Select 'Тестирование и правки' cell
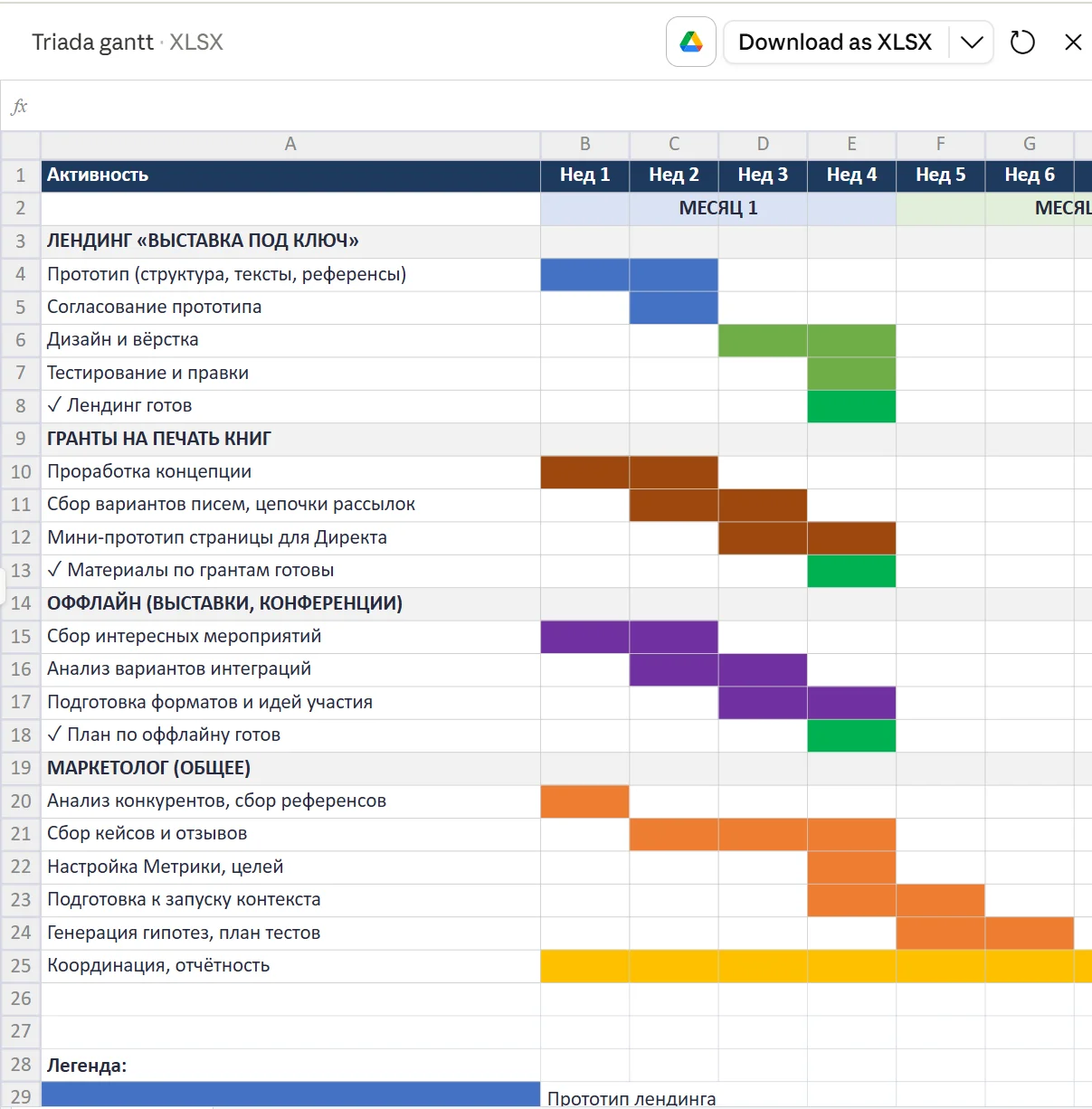Image resolution: width=1092 pixels, height=1109 pixels. (x=290, y=374)
